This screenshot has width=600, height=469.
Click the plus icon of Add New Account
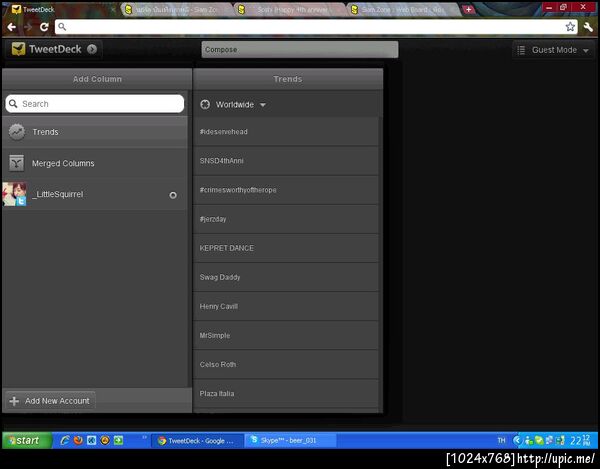coord(14,401)
